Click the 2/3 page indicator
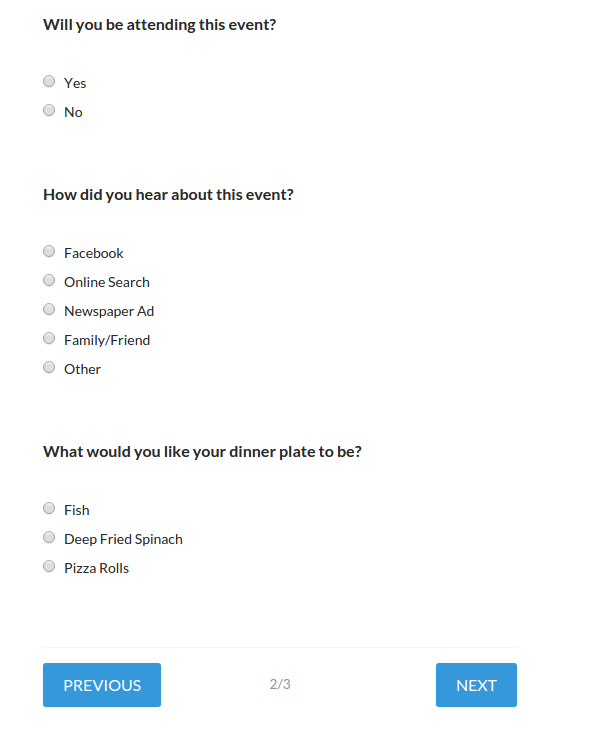Viewport: 613px width, 741px height. click(280, 685)
